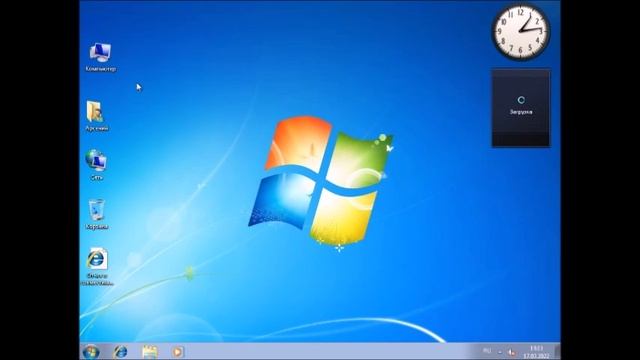640x360 pixels.
Task: Select the user folder icon with person
Action: pyautogui.click(x=96, y=116)
